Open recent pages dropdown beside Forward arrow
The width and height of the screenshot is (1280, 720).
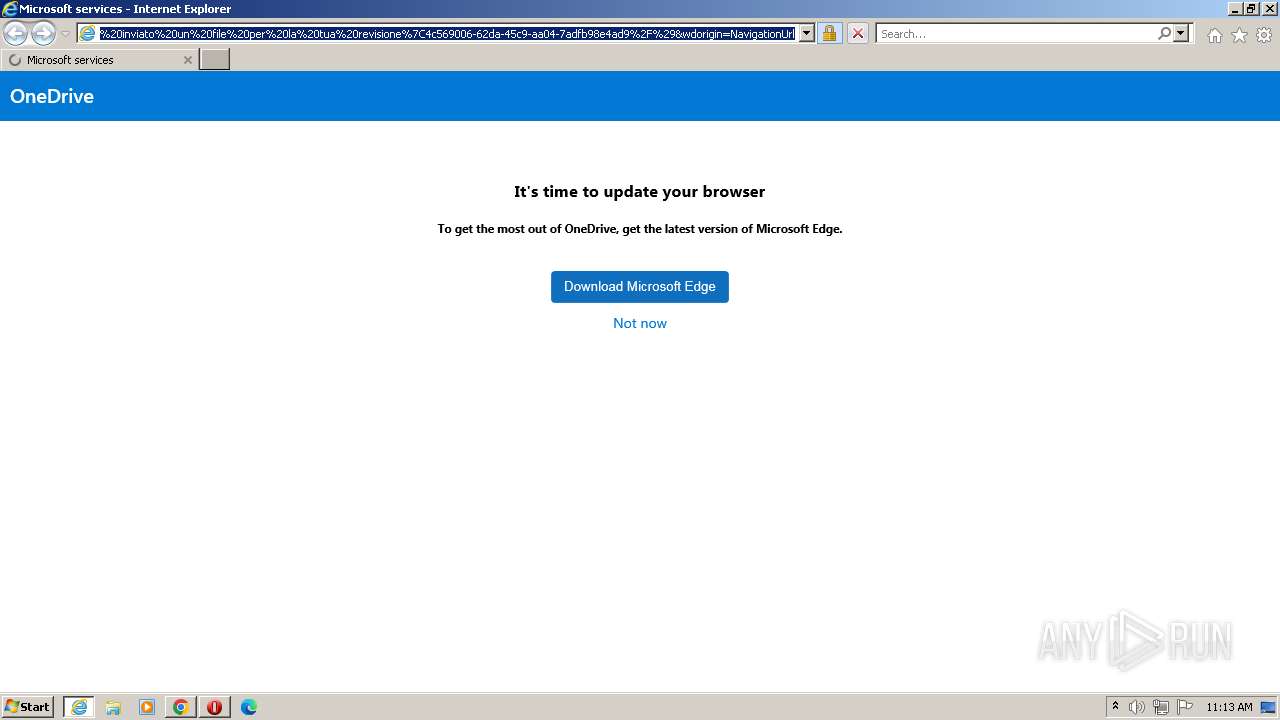[x=65, y=34]
